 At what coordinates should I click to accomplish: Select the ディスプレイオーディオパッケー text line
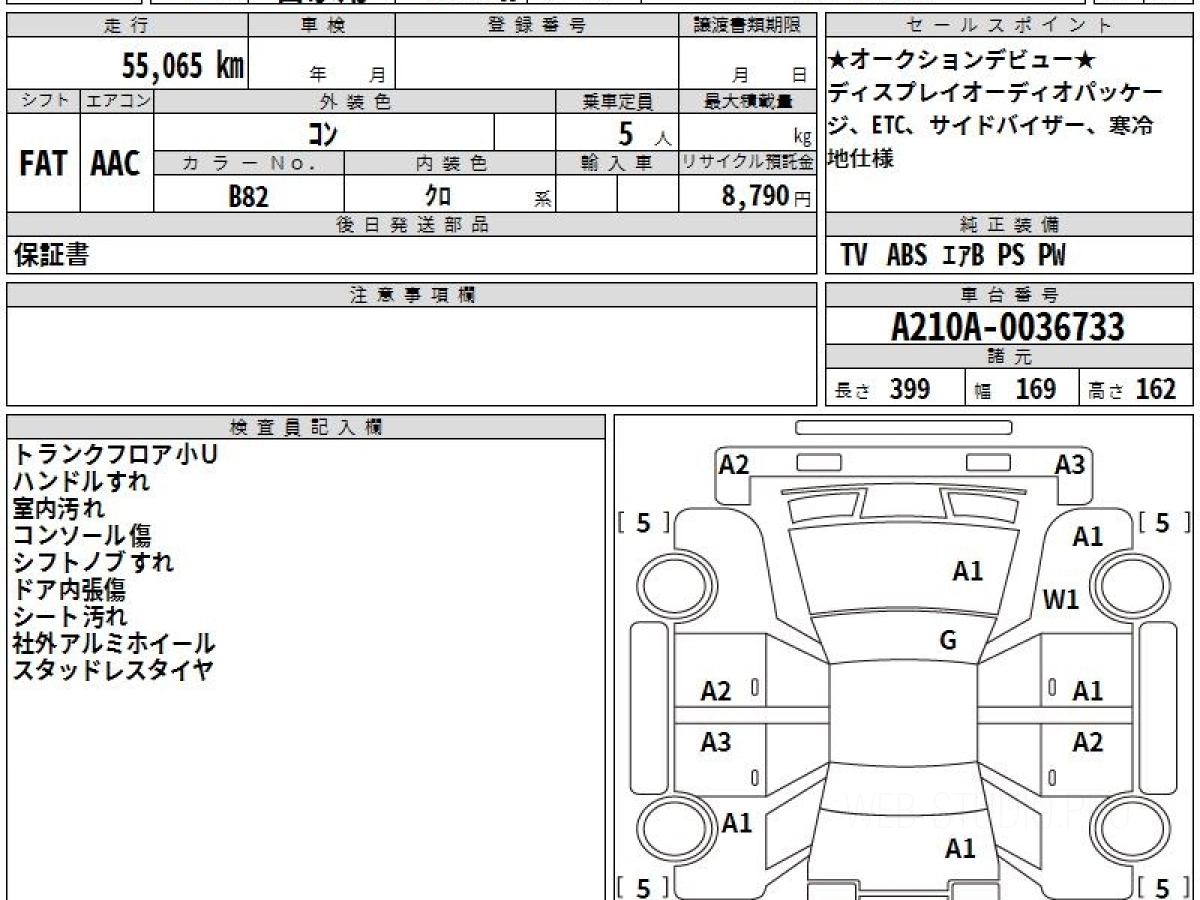point(996,93)
